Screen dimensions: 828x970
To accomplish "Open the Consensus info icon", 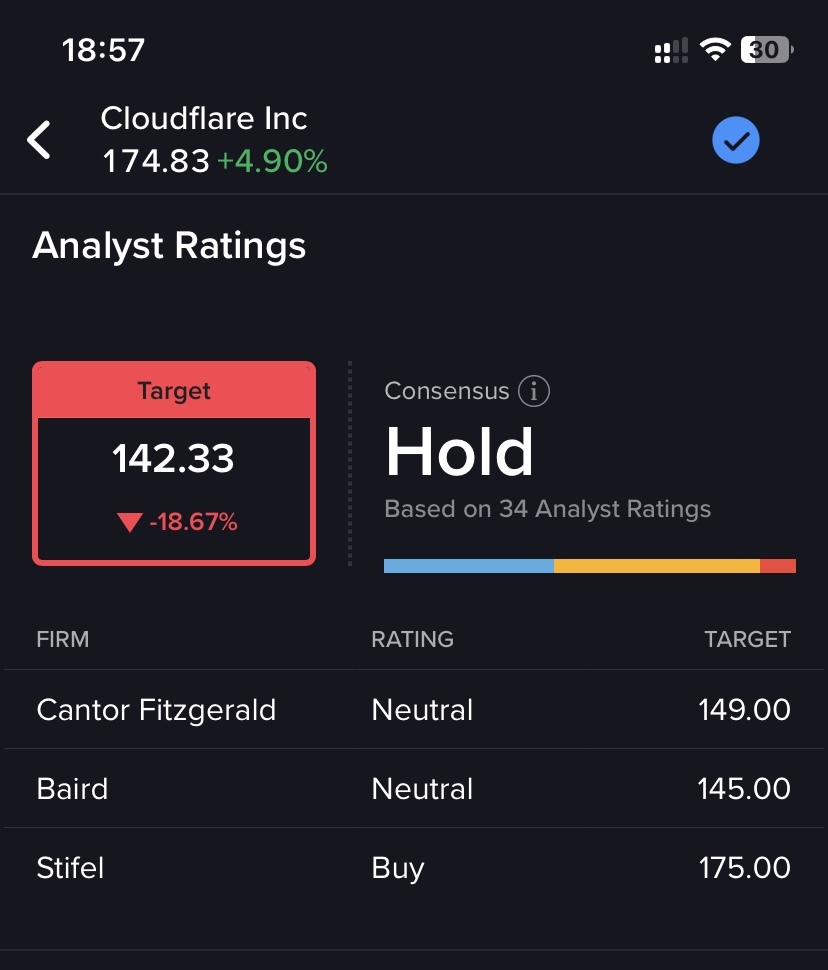I will coord(534,391).
